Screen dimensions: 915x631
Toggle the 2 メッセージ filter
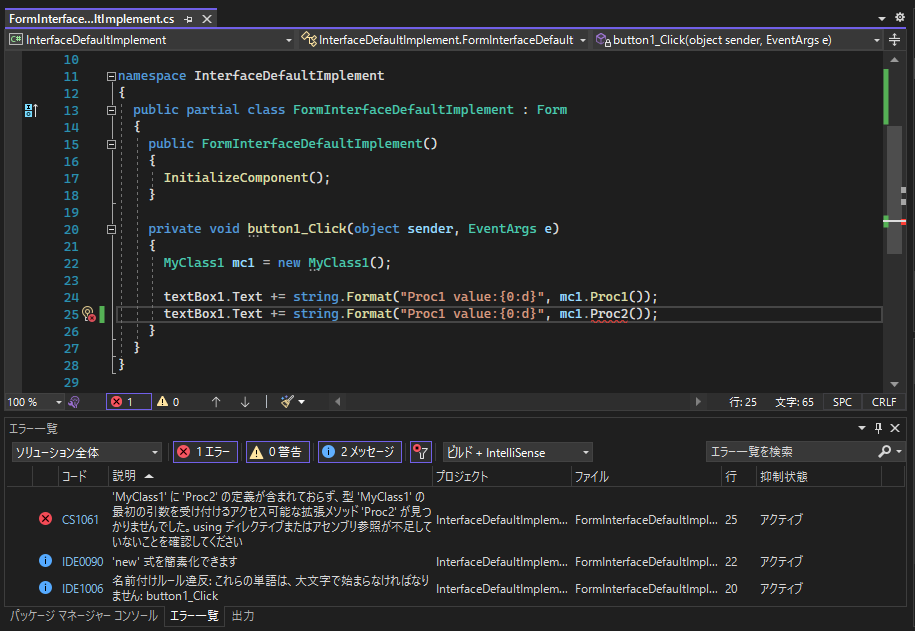(x=359, y=452)
